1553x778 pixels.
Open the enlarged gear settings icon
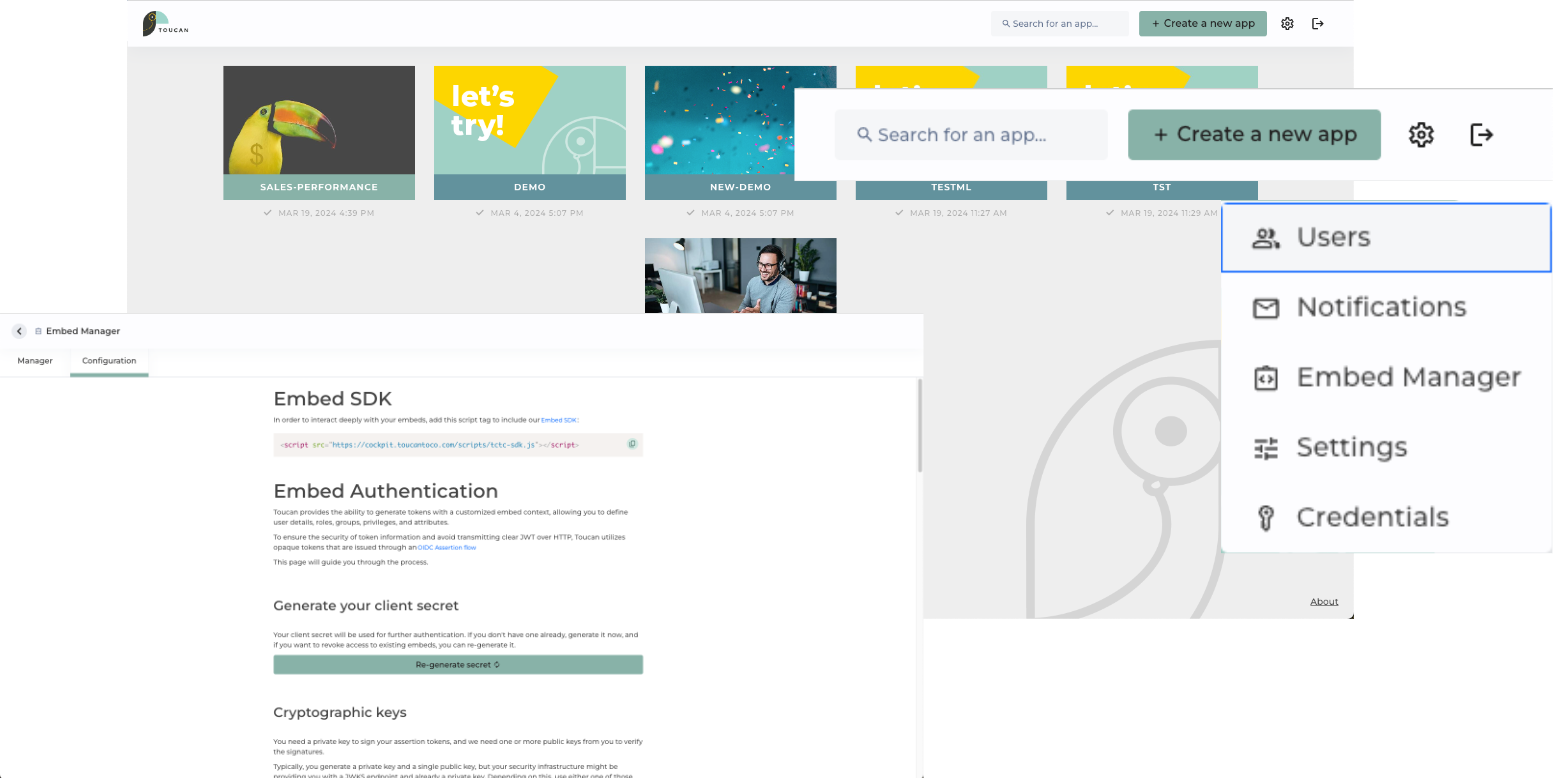tap(1421, 135)
